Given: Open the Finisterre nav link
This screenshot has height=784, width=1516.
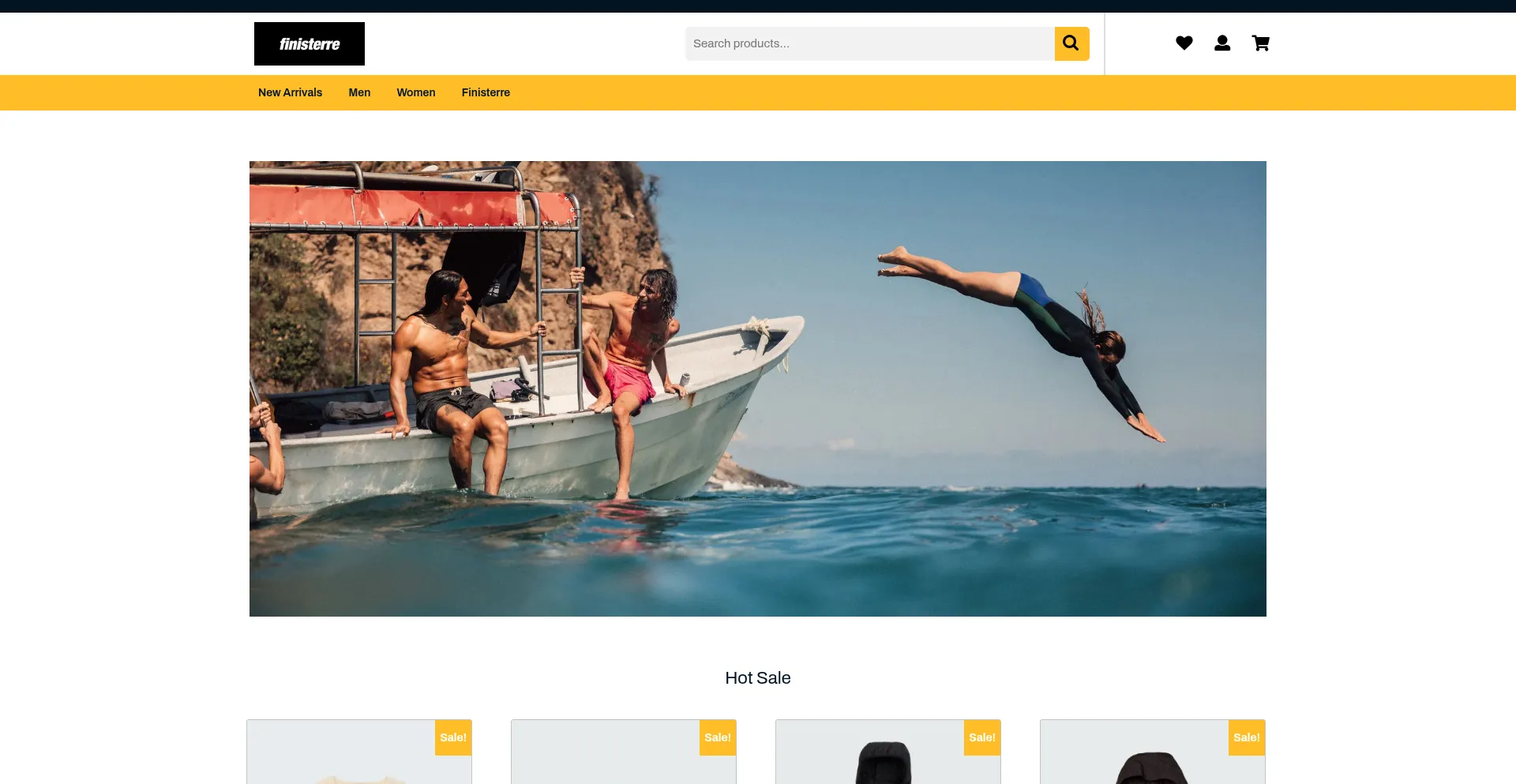Looking at the screenshot, I should point(486,92).
